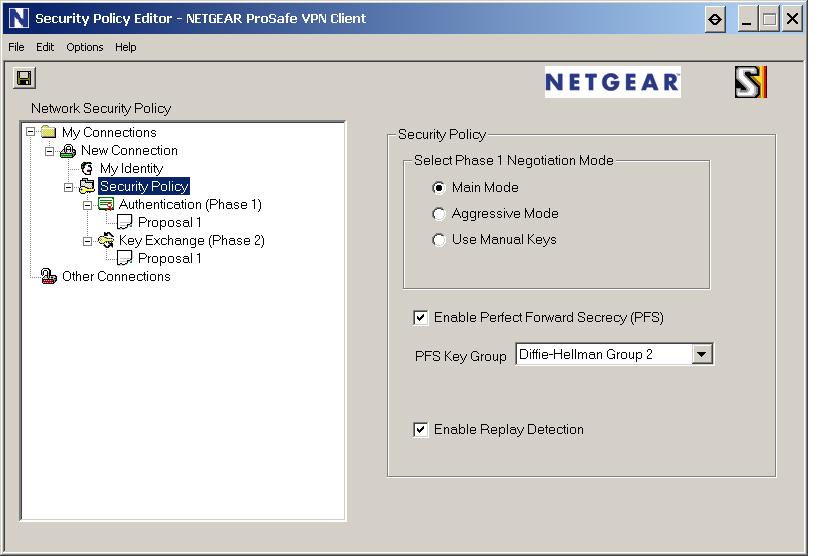Collapse the New Connection tree node
840x556 pixels.
49,151
